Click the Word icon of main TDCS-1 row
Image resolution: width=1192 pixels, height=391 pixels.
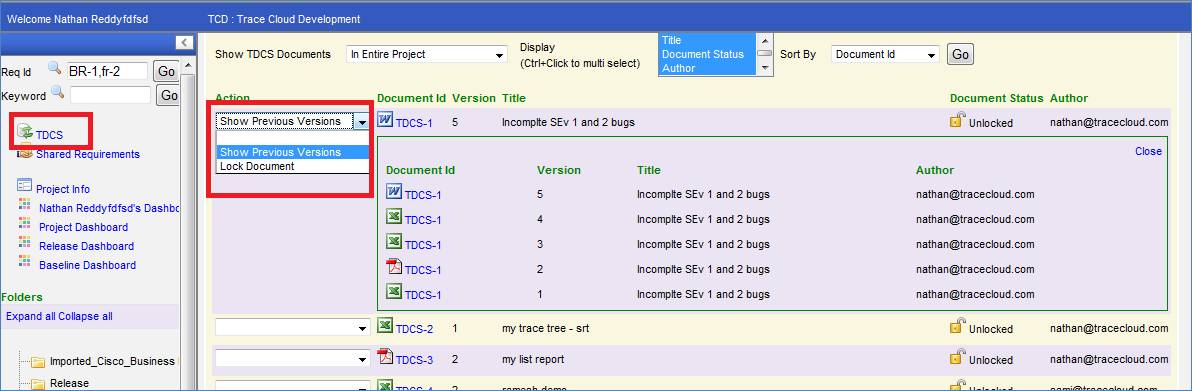click(x=385, y=120)
